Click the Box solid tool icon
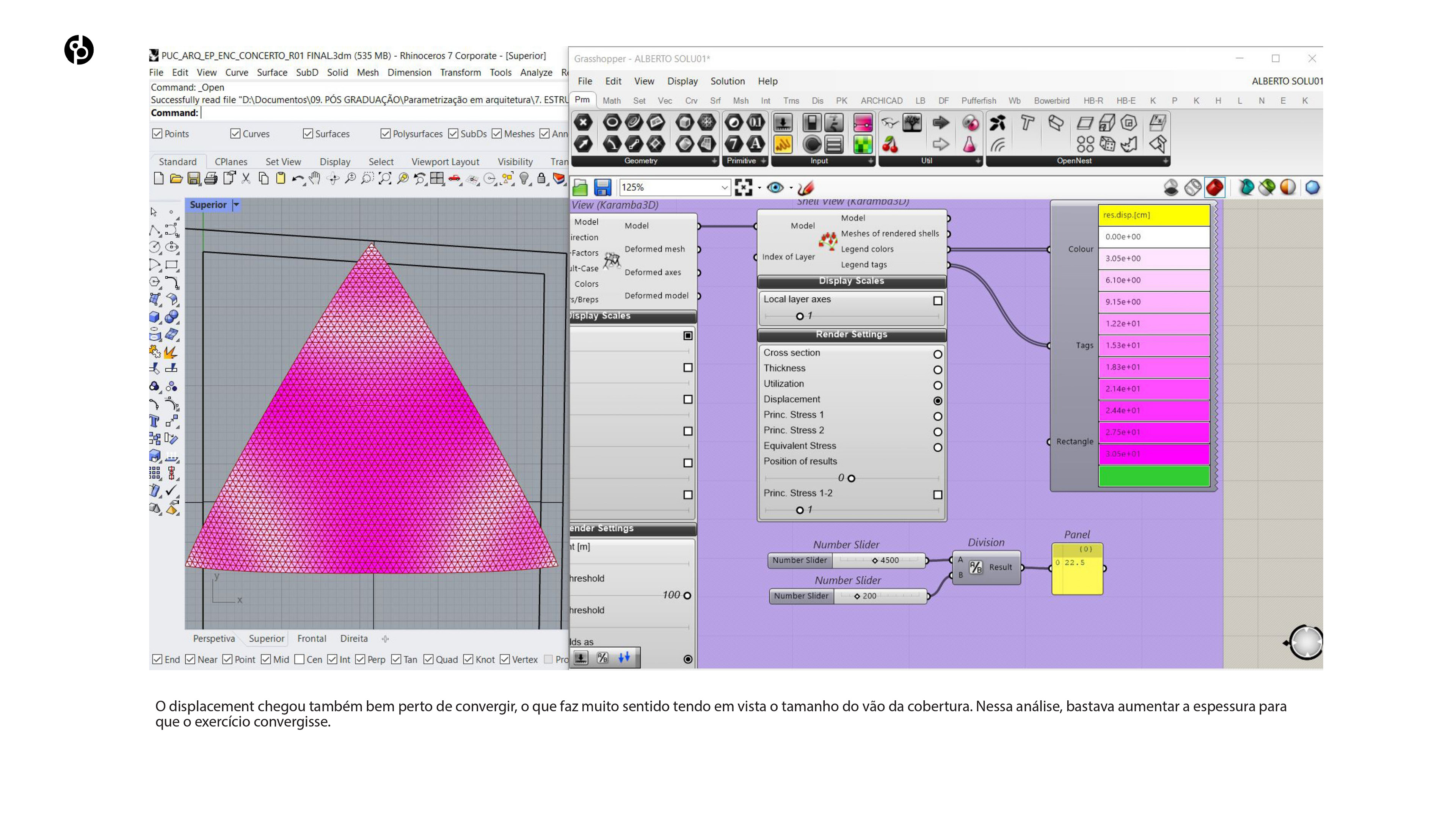The height and width of the screenshot is (819, 1456). tap(154, 317)
